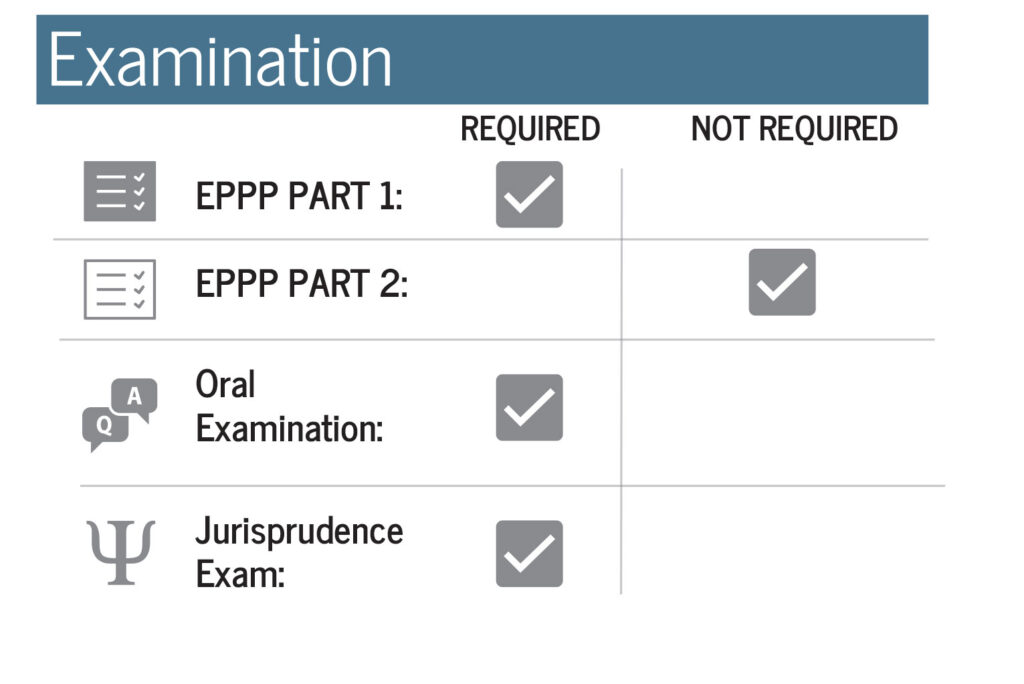This screenshot has height=684, width=1024.
Task: Click the 'Q' question speech bubble icon
Action: point(104,428)
